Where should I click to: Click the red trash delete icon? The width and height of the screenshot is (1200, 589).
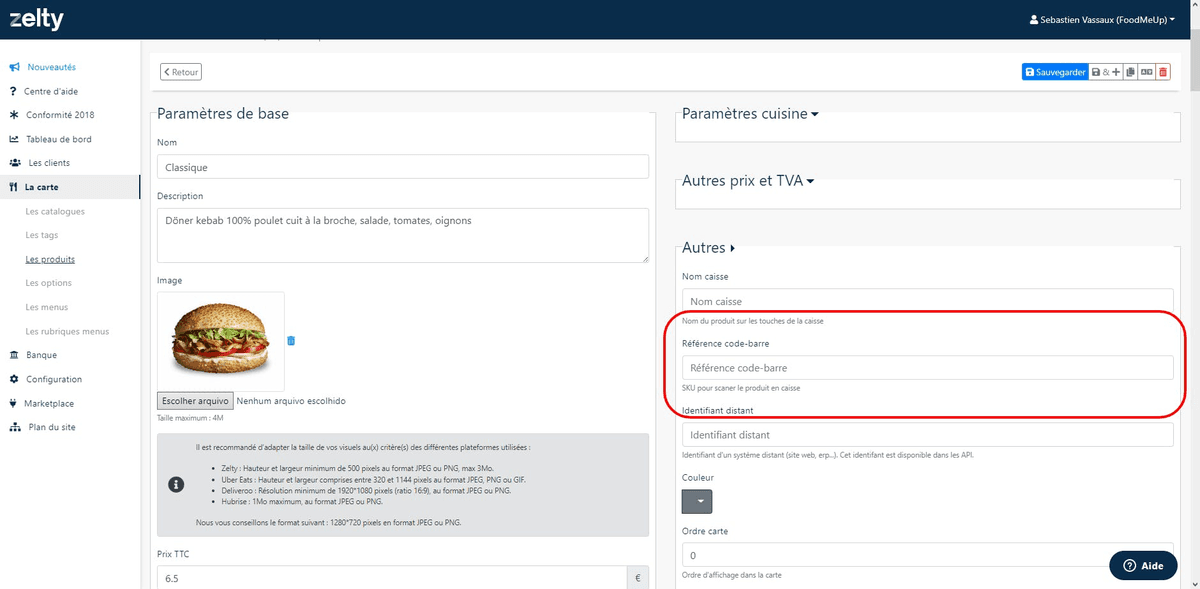[1162, 72]
